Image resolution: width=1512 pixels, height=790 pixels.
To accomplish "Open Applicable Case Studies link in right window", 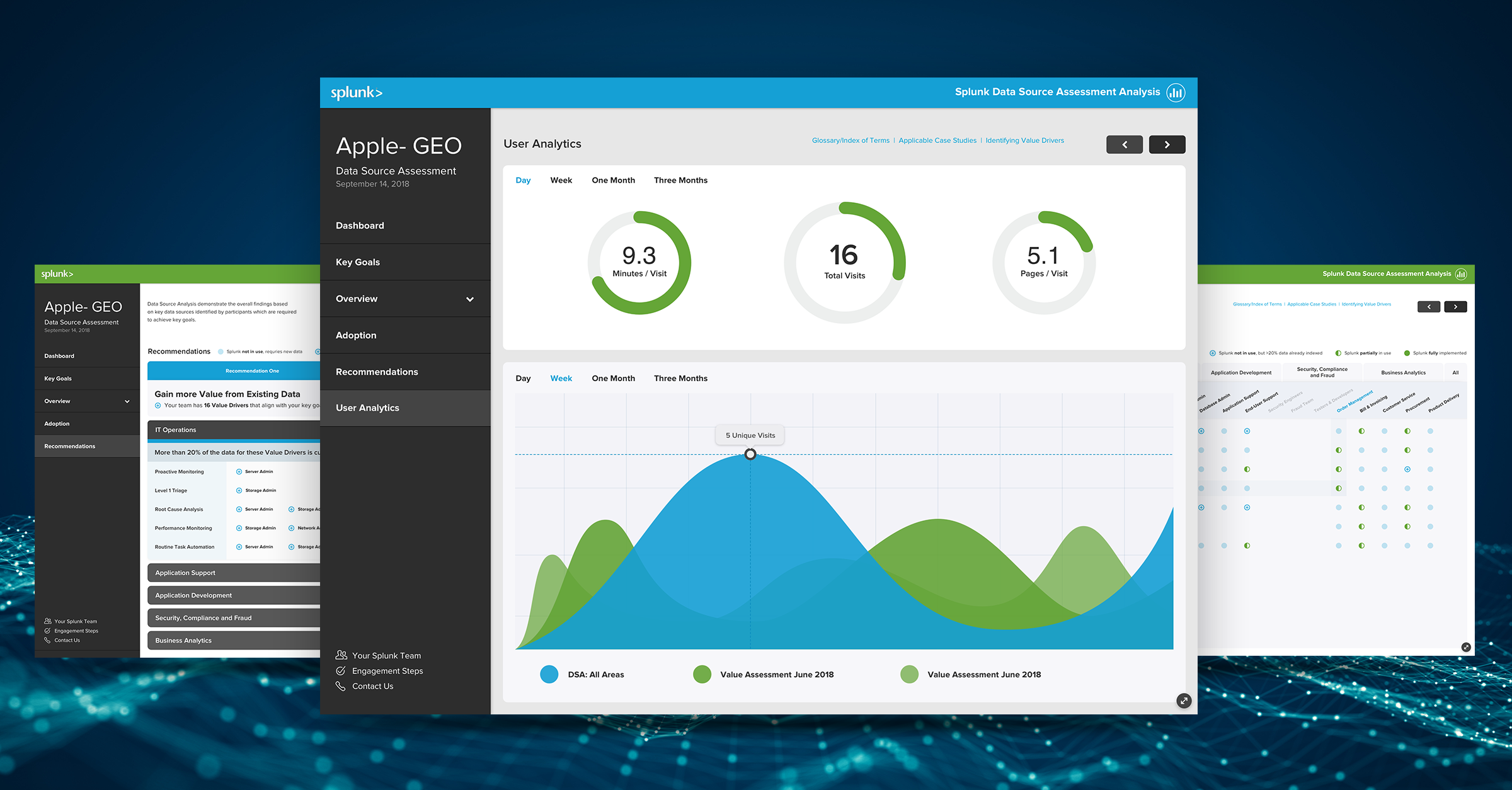I will tap(1312, 304).
